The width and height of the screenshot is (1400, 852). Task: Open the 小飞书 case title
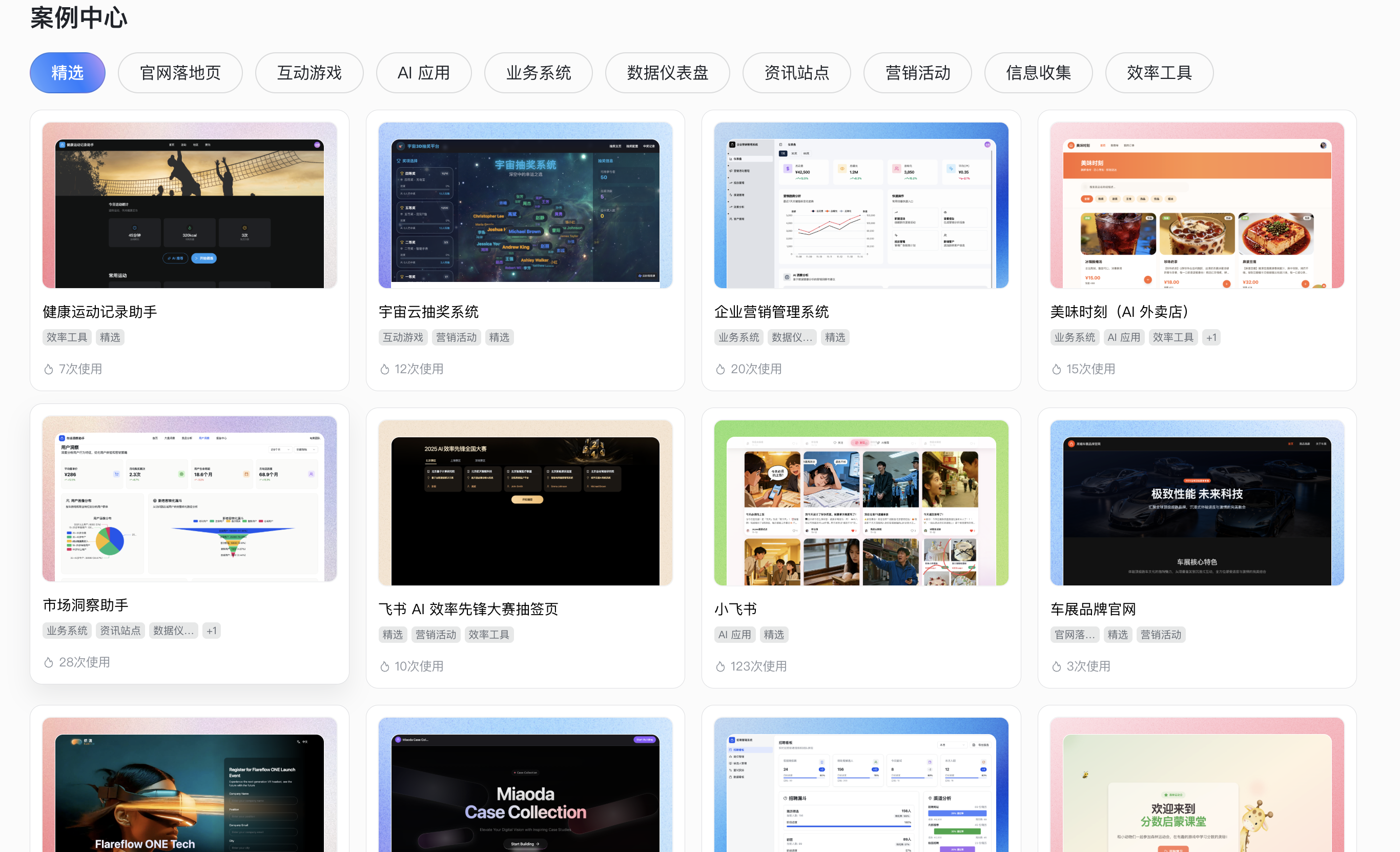735,610
